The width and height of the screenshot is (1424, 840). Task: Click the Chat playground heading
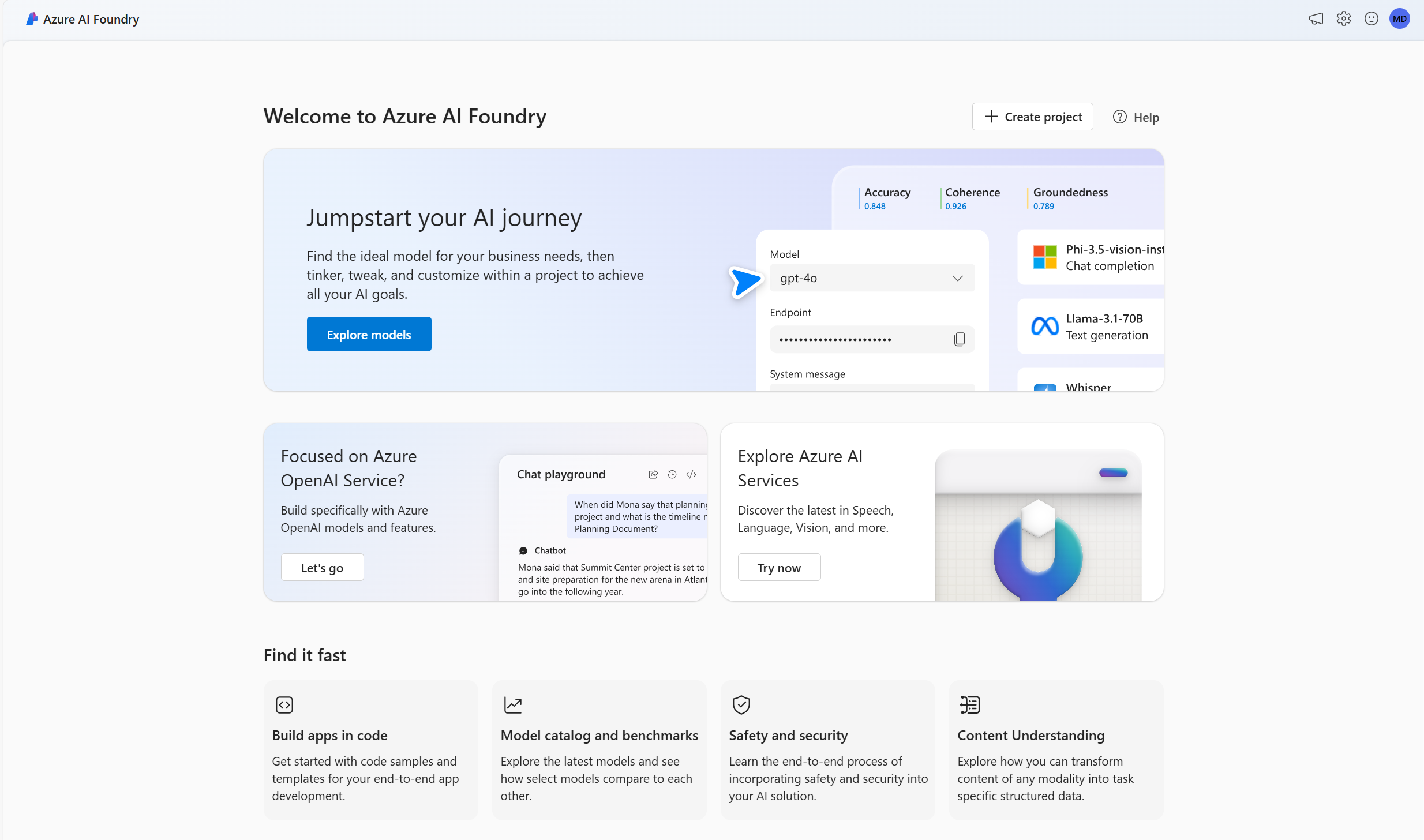click(x=561, y=474)
